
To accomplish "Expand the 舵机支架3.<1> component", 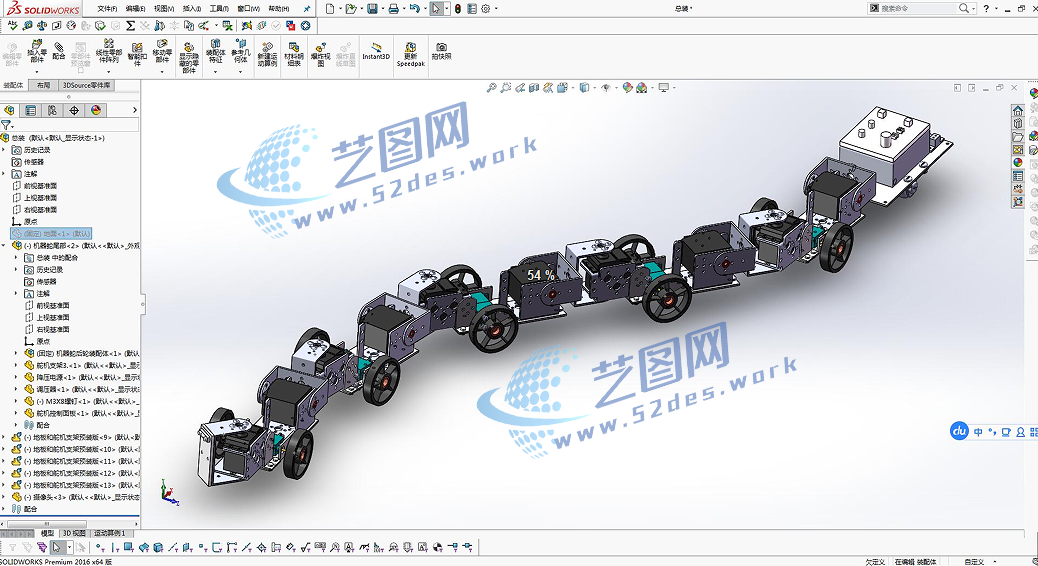I will pos(16,365).
